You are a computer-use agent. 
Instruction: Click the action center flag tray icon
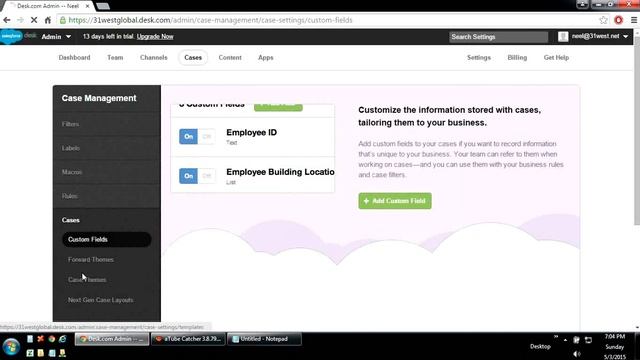click(576, 340)
